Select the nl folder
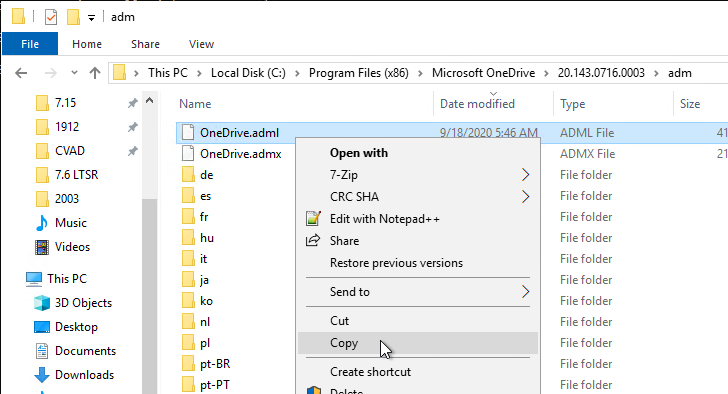 (x=205, y=322)
